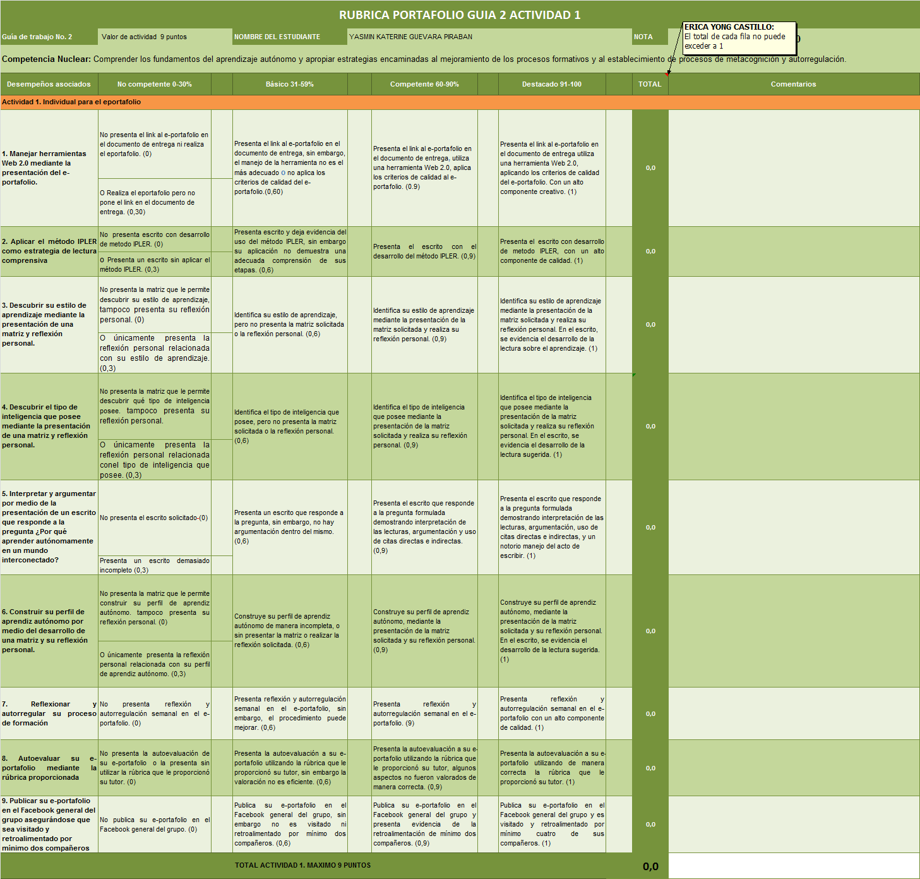Click the No competente 0-30% column header
This screenshot has width=920, height=879.
(154, 84)
